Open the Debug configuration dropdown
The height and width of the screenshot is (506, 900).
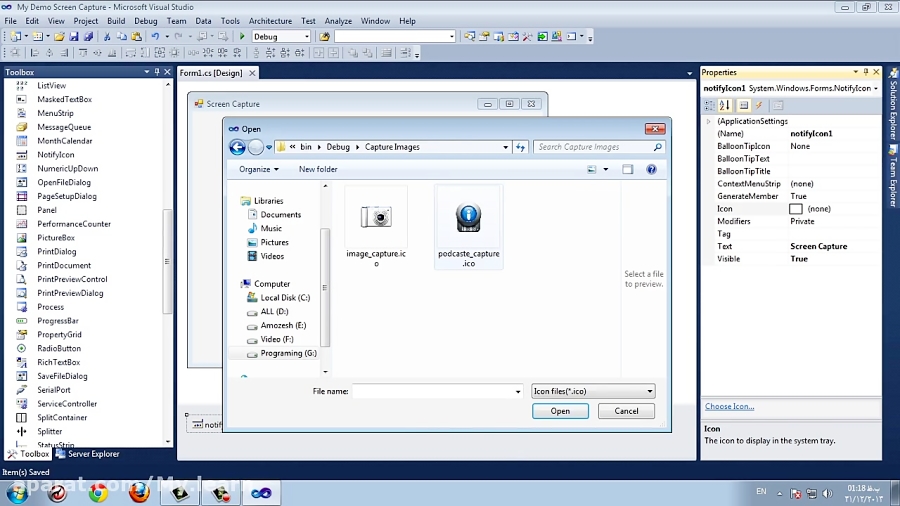[x=281, y=37]
